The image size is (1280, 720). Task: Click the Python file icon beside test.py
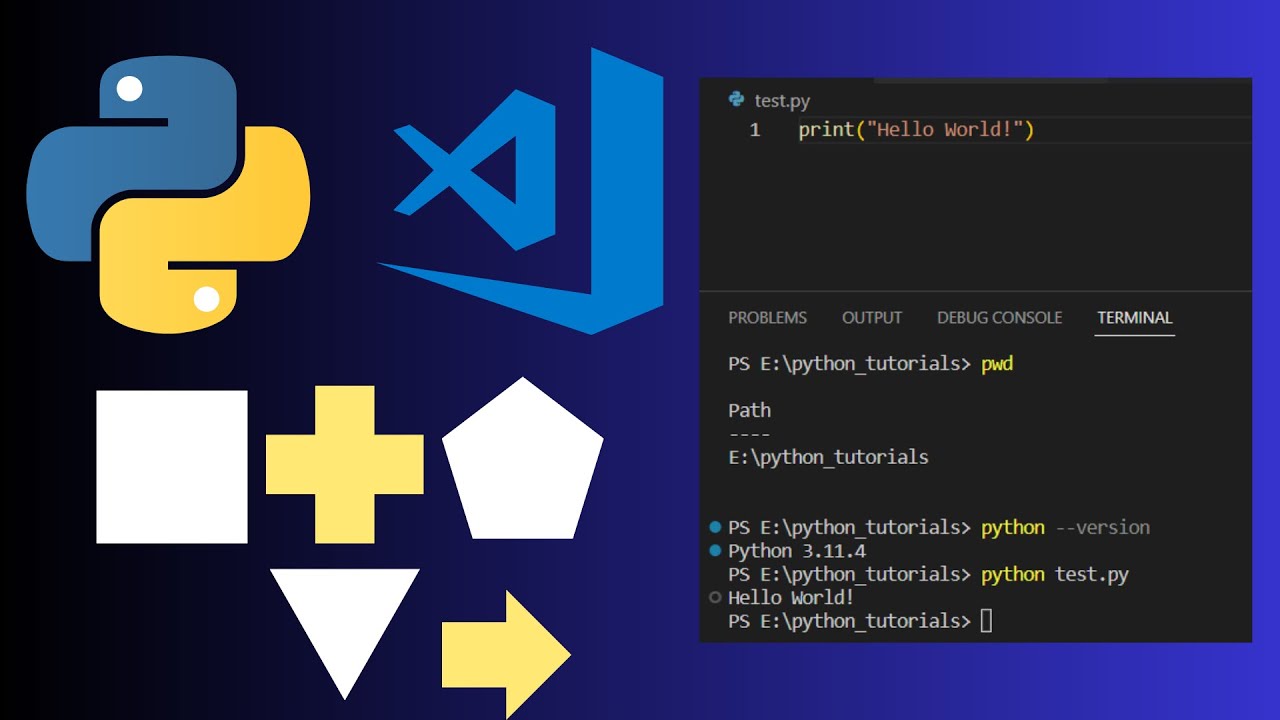[737, 99]
